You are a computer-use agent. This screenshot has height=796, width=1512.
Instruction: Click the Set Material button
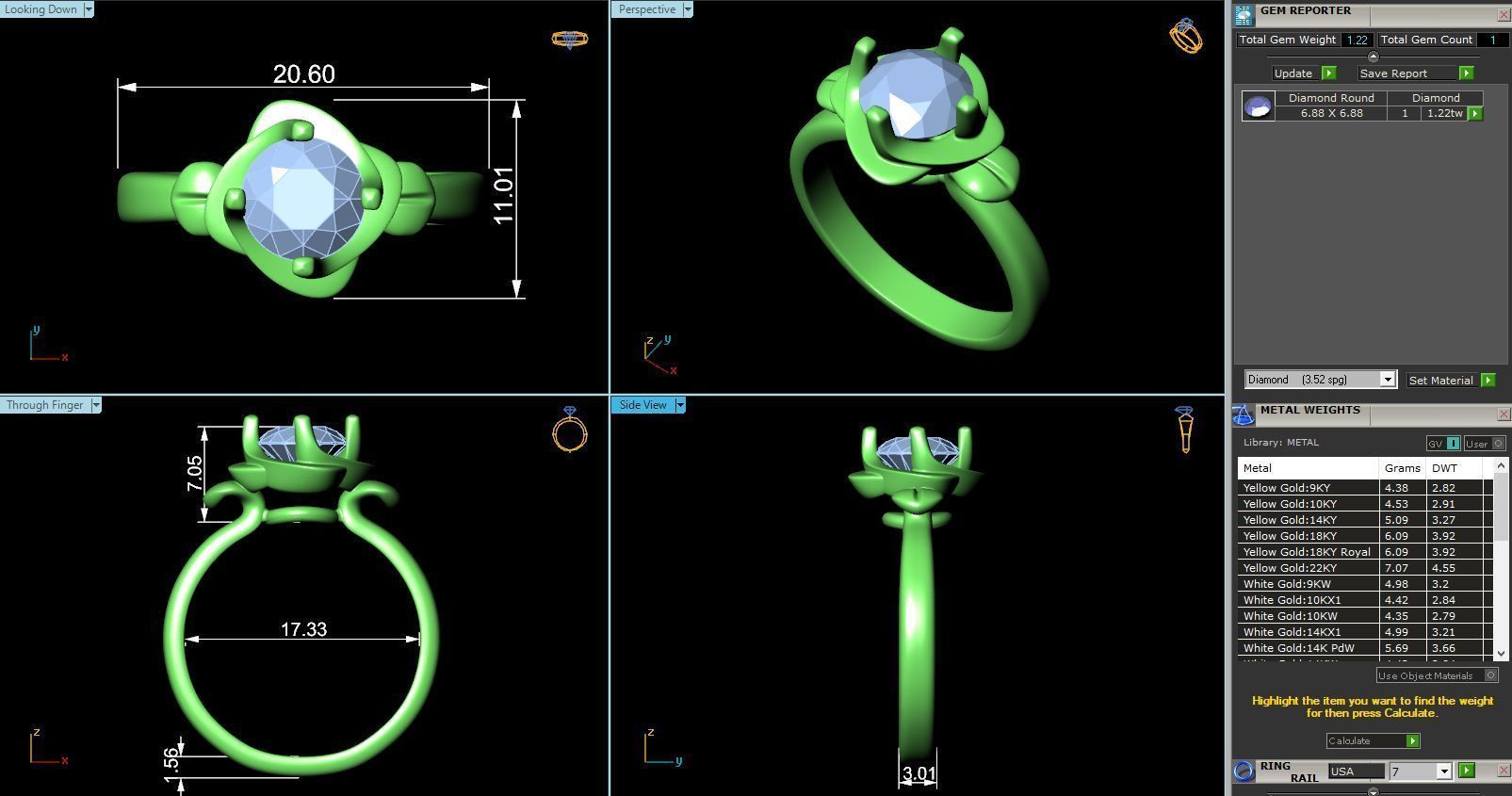tap(1440, 381)
